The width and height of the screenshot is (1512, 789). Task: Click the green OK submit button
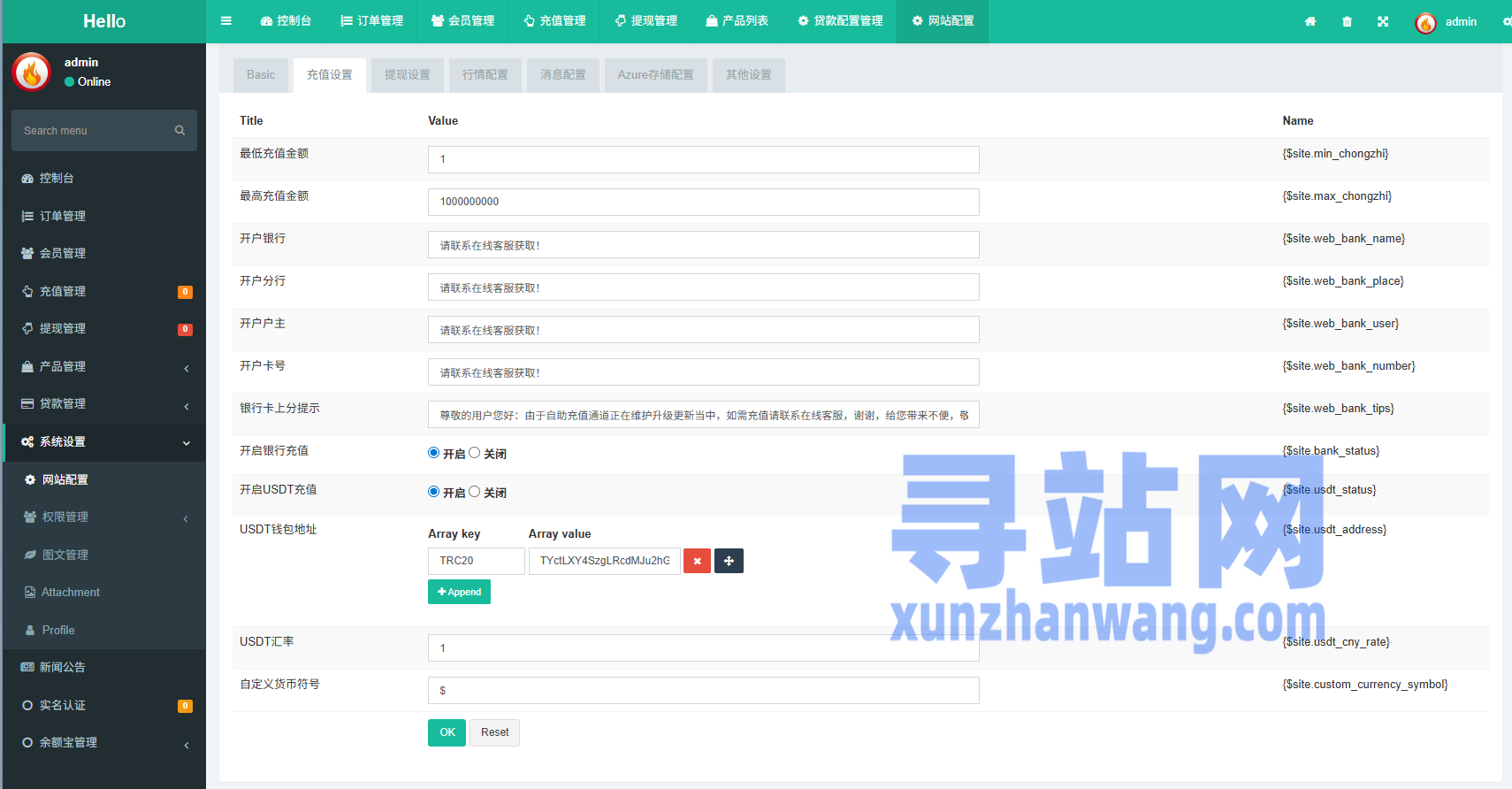pos(447,732)
